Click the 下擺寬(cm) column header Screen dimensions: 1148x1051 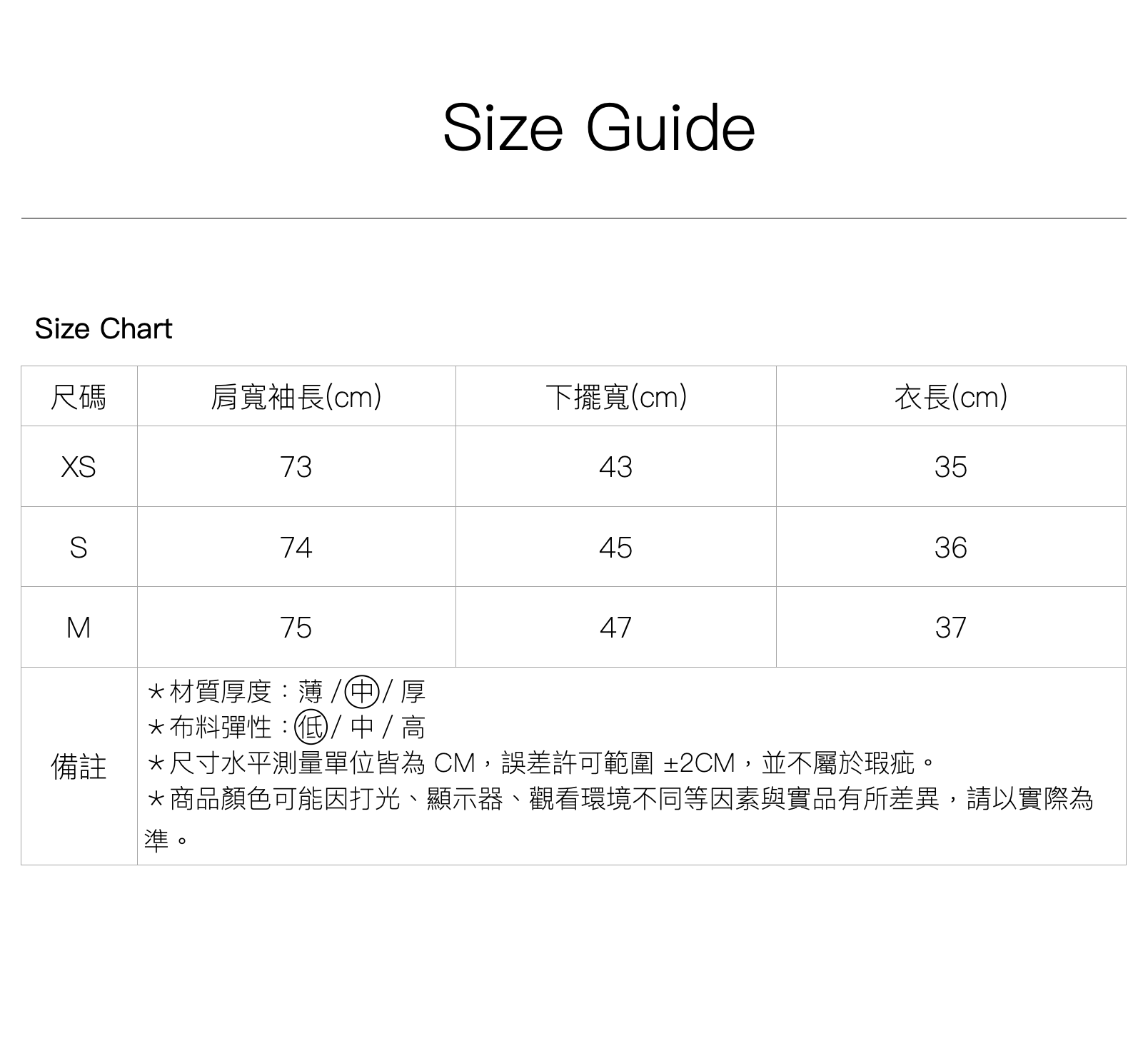pyautogui.click(x=615, y=397)
